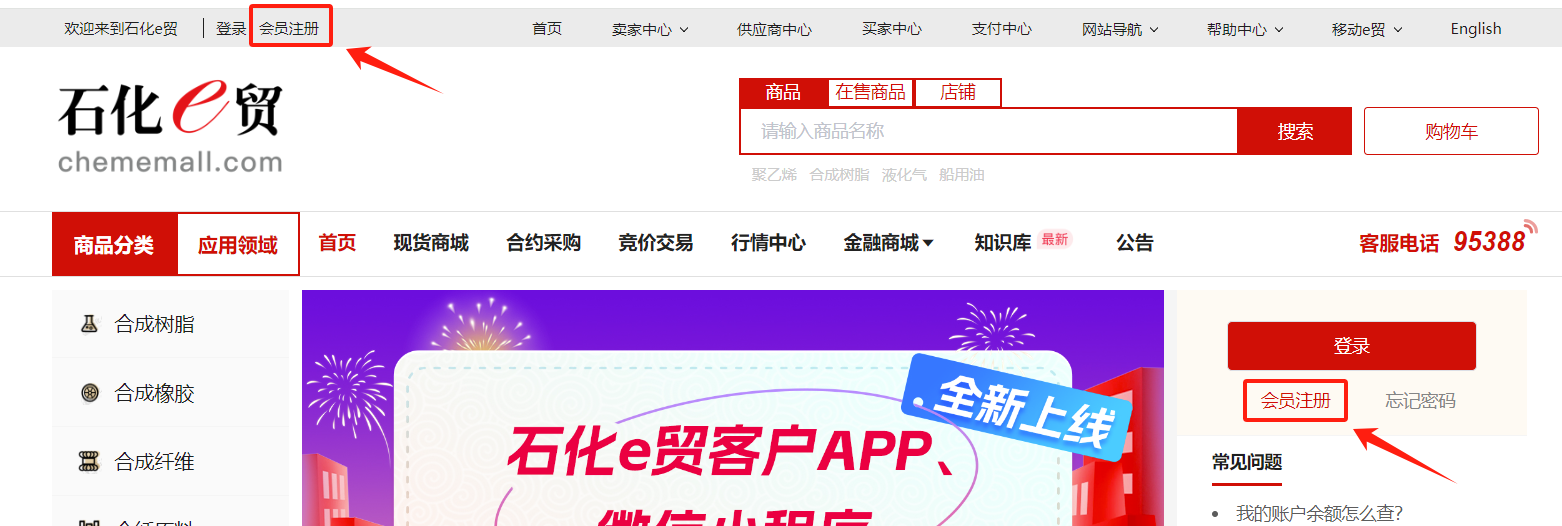The image size is (1562, 526).
Task: Open 行情中心 in navigation bar
Action: coord(768,242)
